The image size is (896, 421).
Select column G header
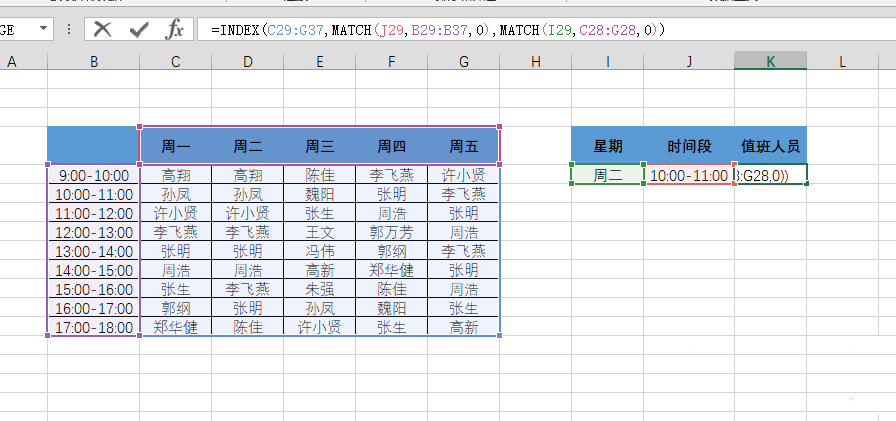[463, 62]
